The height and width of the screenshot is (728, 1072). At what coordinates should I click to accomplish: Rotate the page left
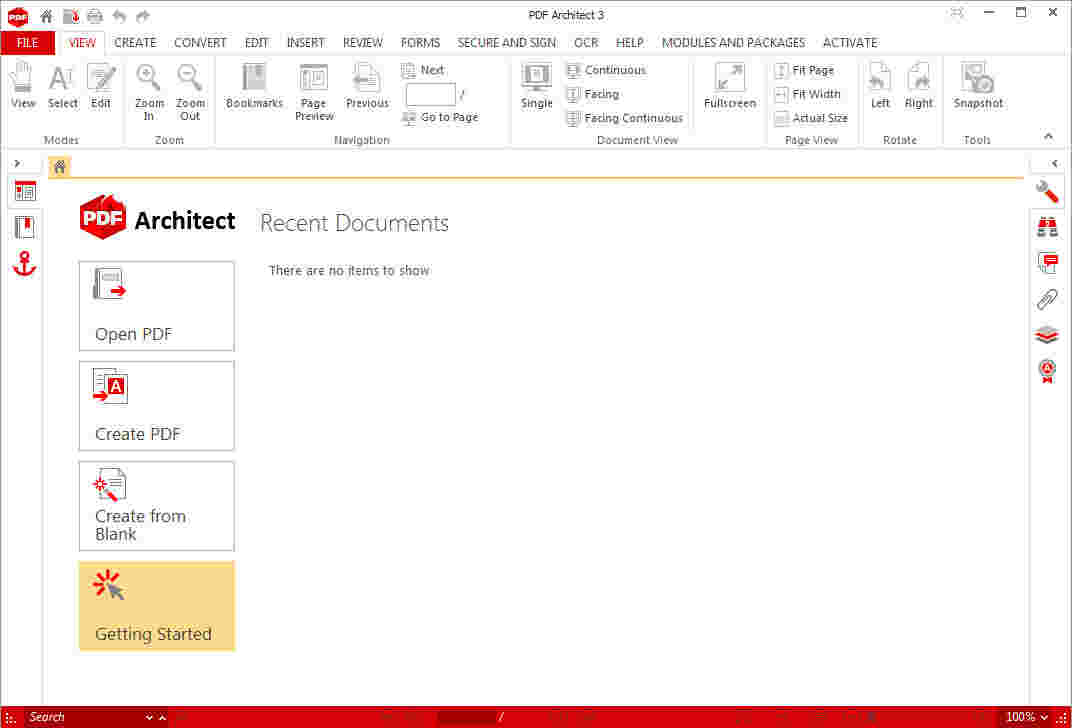(x=879, y=90)
